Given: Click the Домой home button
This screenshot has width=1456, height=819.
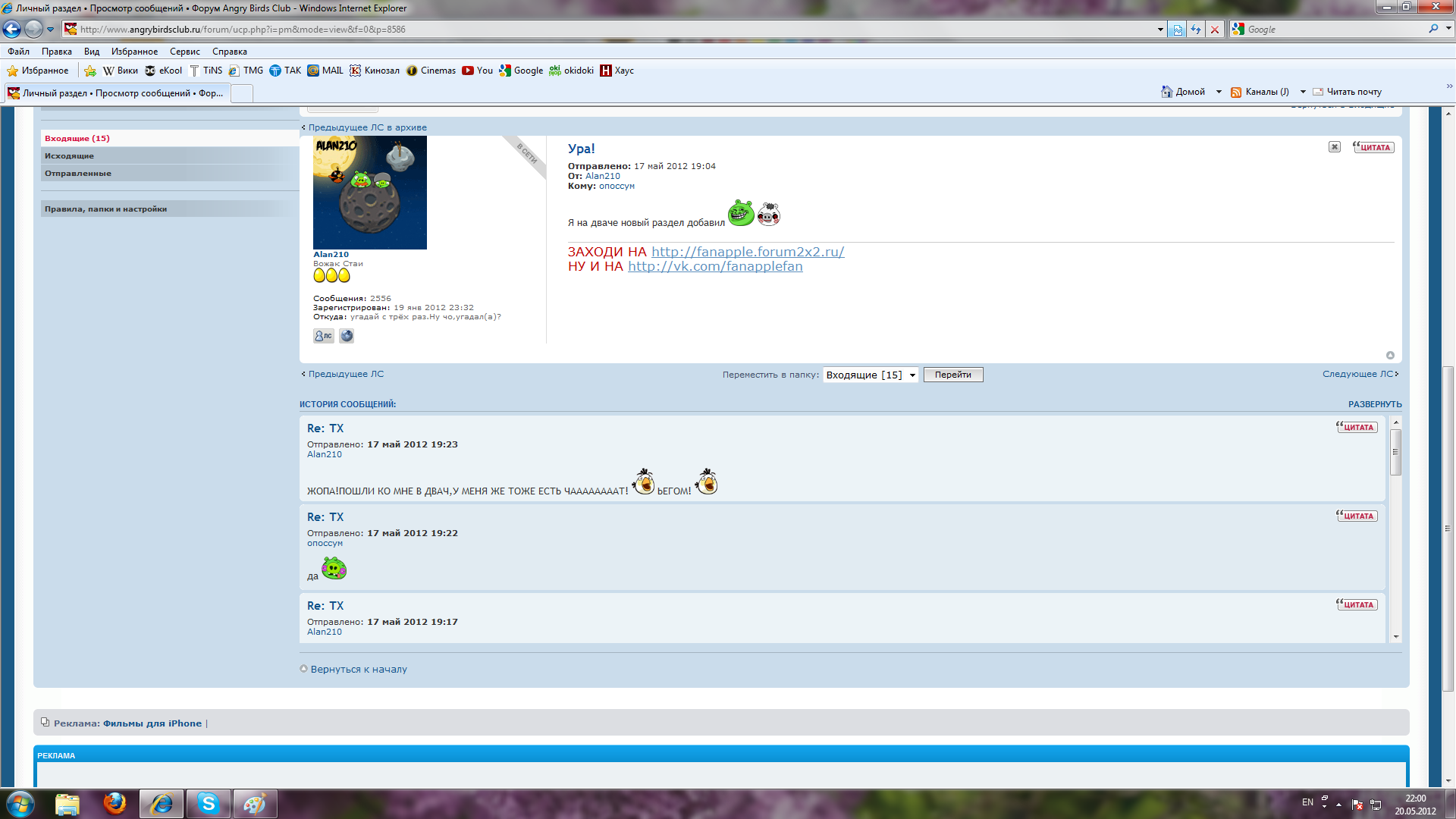Looking at the screenshot, I should coord(1183,92).
